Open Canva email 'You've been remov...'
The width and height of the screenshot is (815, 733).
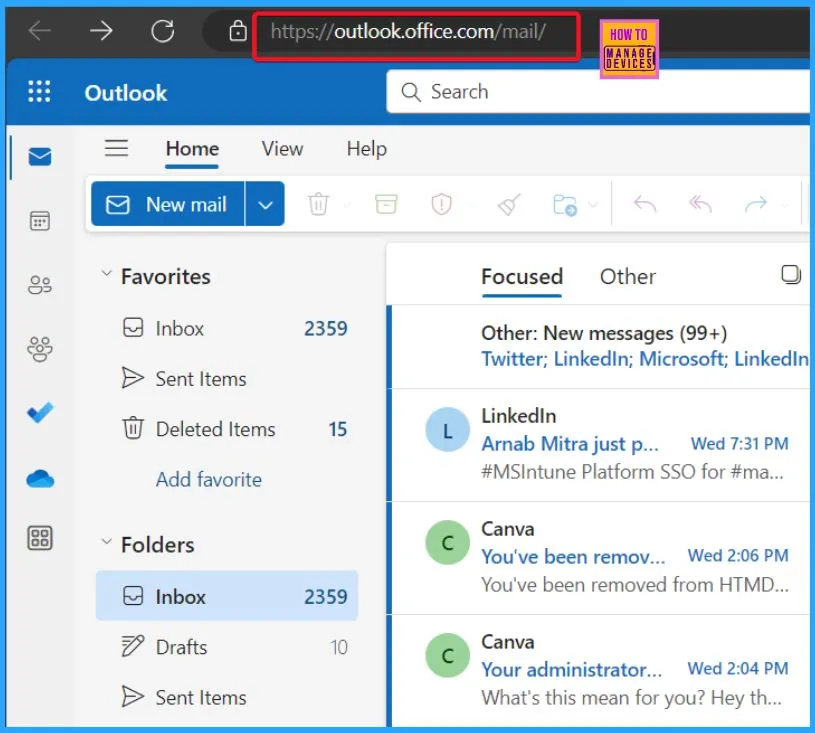pos(600,558)
